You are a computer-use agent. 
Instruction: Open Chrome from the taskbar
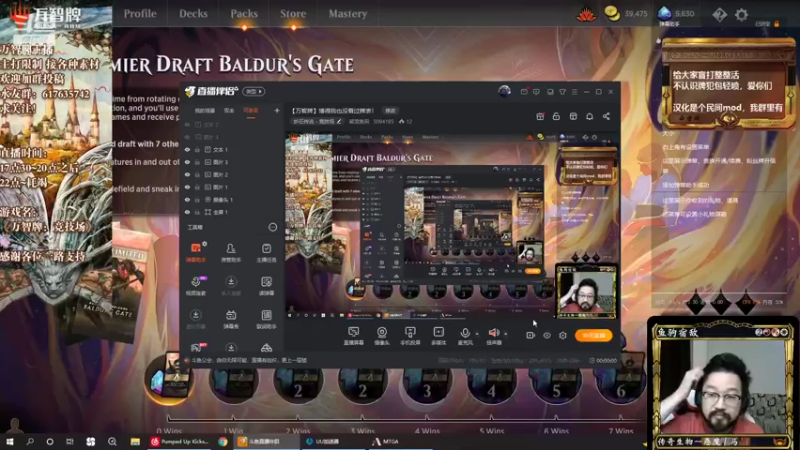(223, 442)
